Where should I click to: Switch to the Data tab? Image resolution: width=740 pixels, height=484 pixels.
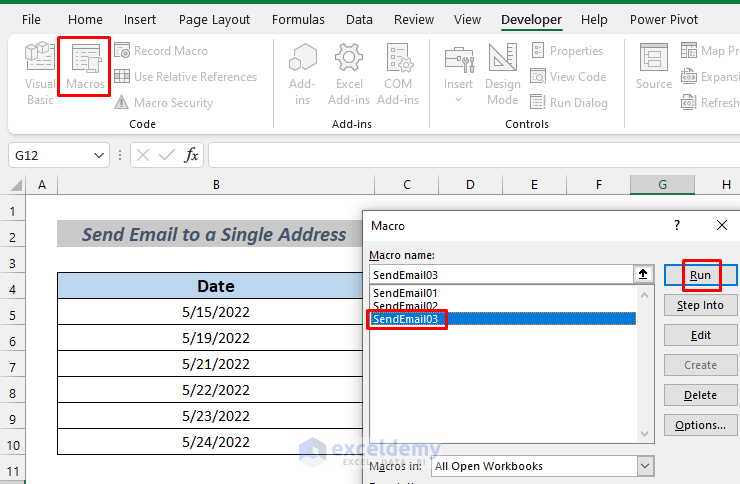point(359,19)
